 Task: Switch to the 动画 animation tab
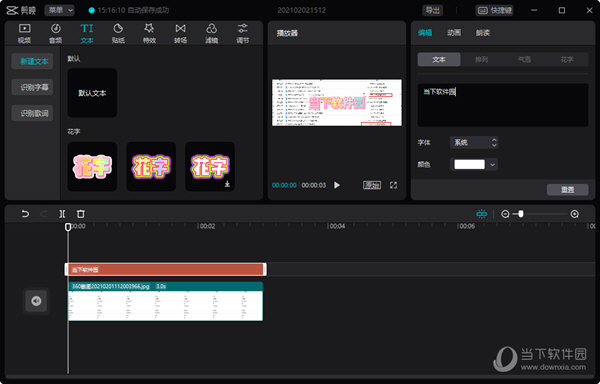tap(454, 33)
